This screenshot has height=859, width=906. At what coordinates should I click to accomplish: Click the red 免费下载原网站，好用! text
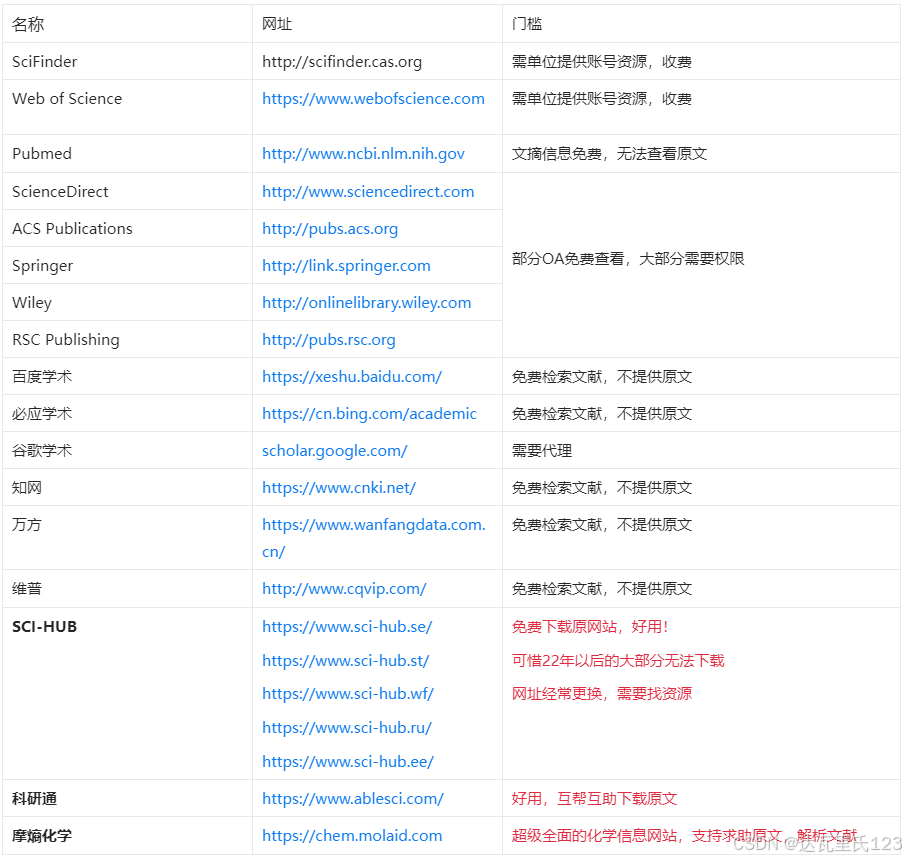click(590, 627)
